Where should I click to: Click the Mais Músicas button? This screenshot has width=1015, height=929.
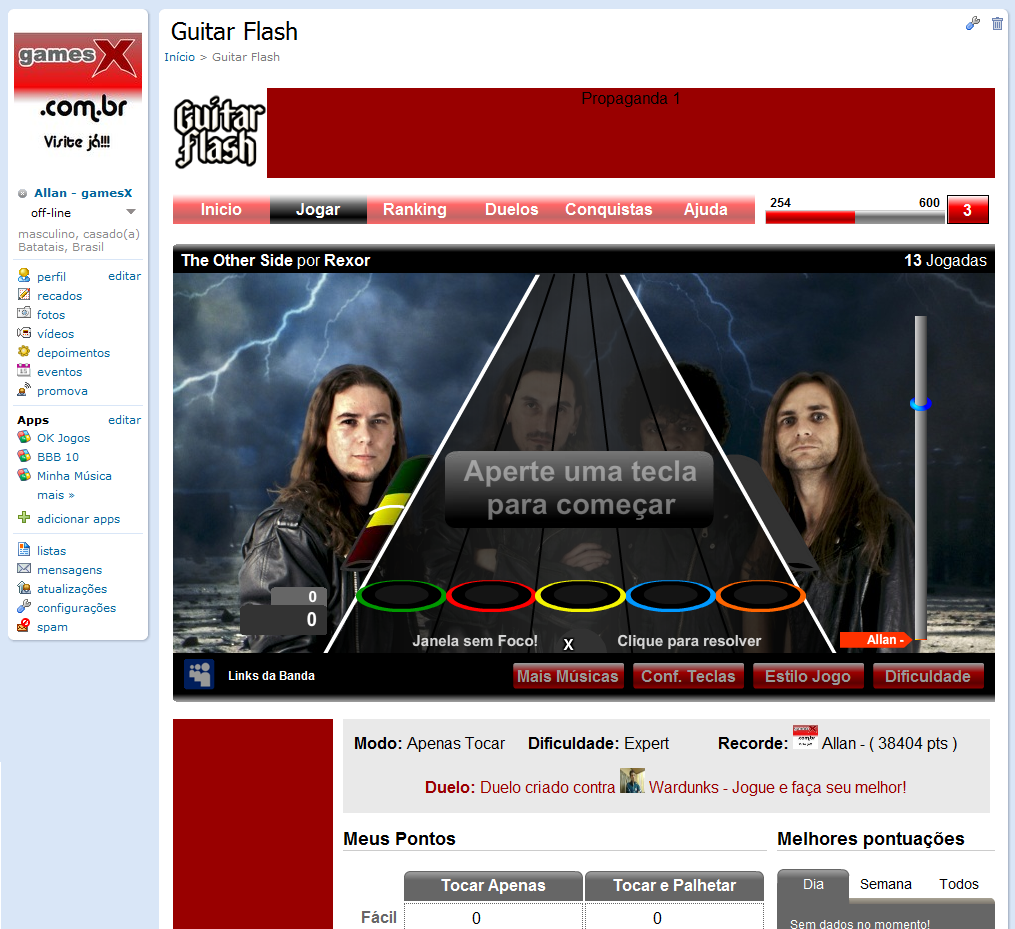click(x=568, y=677)
